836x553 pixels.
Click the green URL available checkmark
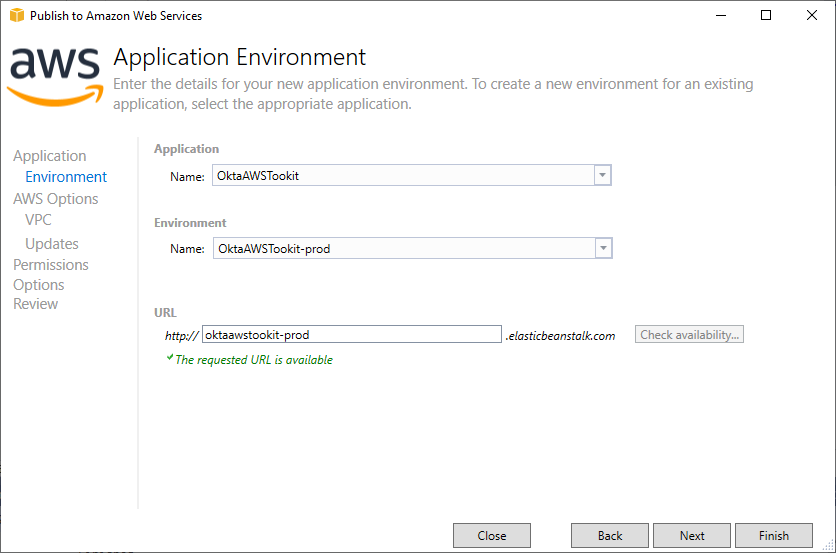[170, 358]
